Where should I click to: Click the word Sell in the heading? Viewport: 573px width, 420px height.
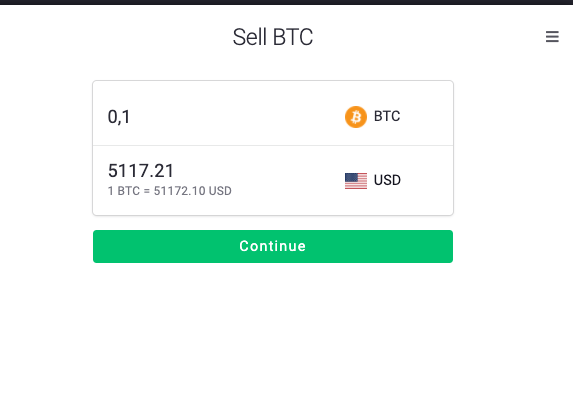click(250, 37)
